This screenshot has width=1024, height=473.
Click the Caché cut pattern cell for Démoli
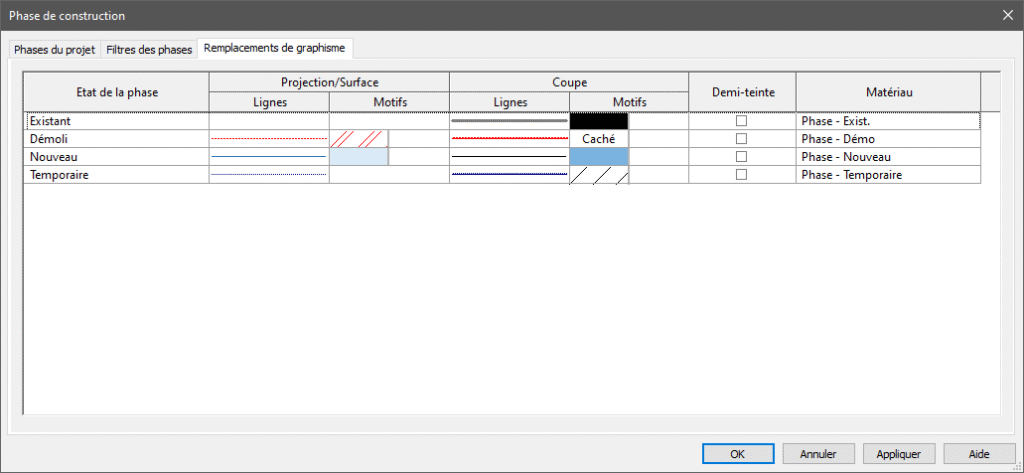(599, 139)
